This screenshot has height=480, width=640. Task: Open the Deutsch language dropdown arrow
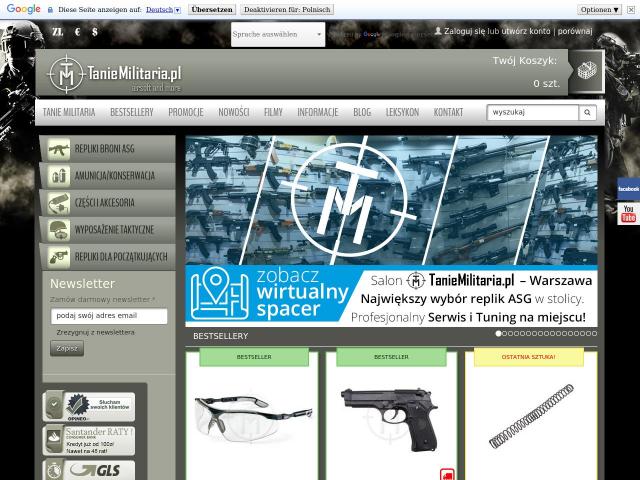click(x=178, y=10)
